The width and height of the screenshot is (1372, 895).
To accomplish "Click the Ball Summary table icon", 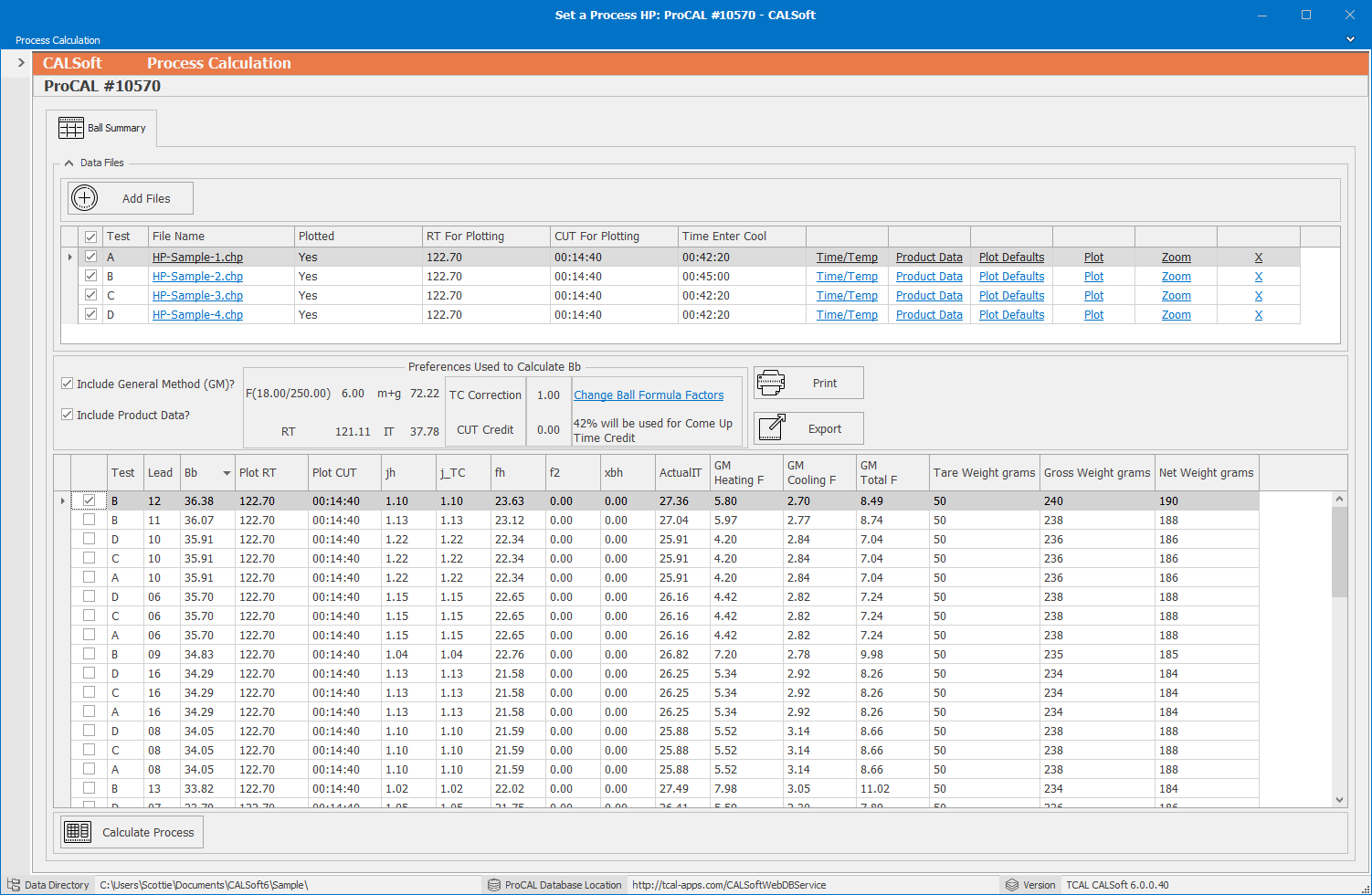I will click(x=71, y=128).
